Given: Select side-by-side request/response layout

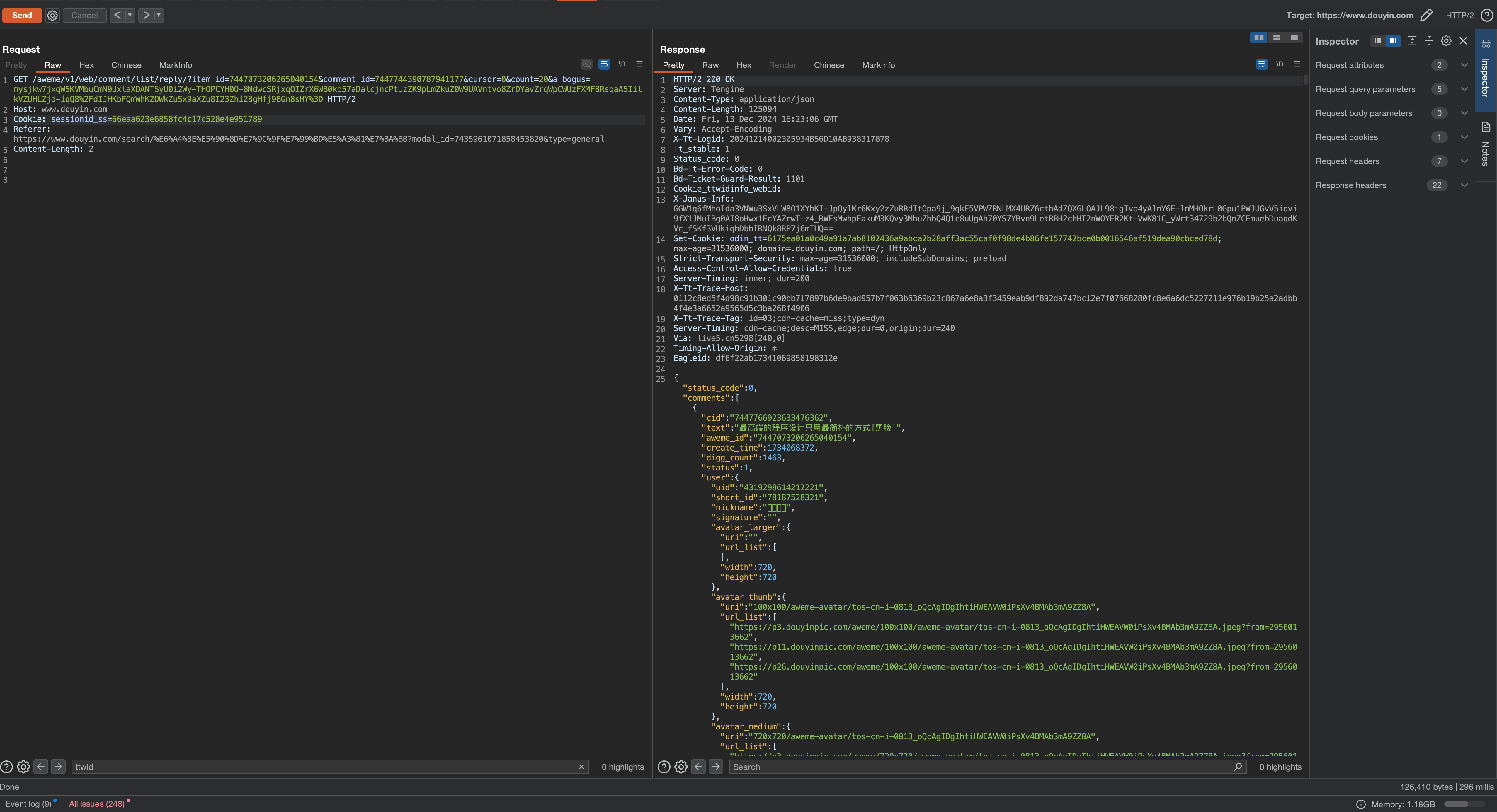Looking at the screenshot, I should click(x=1259, y=38).
